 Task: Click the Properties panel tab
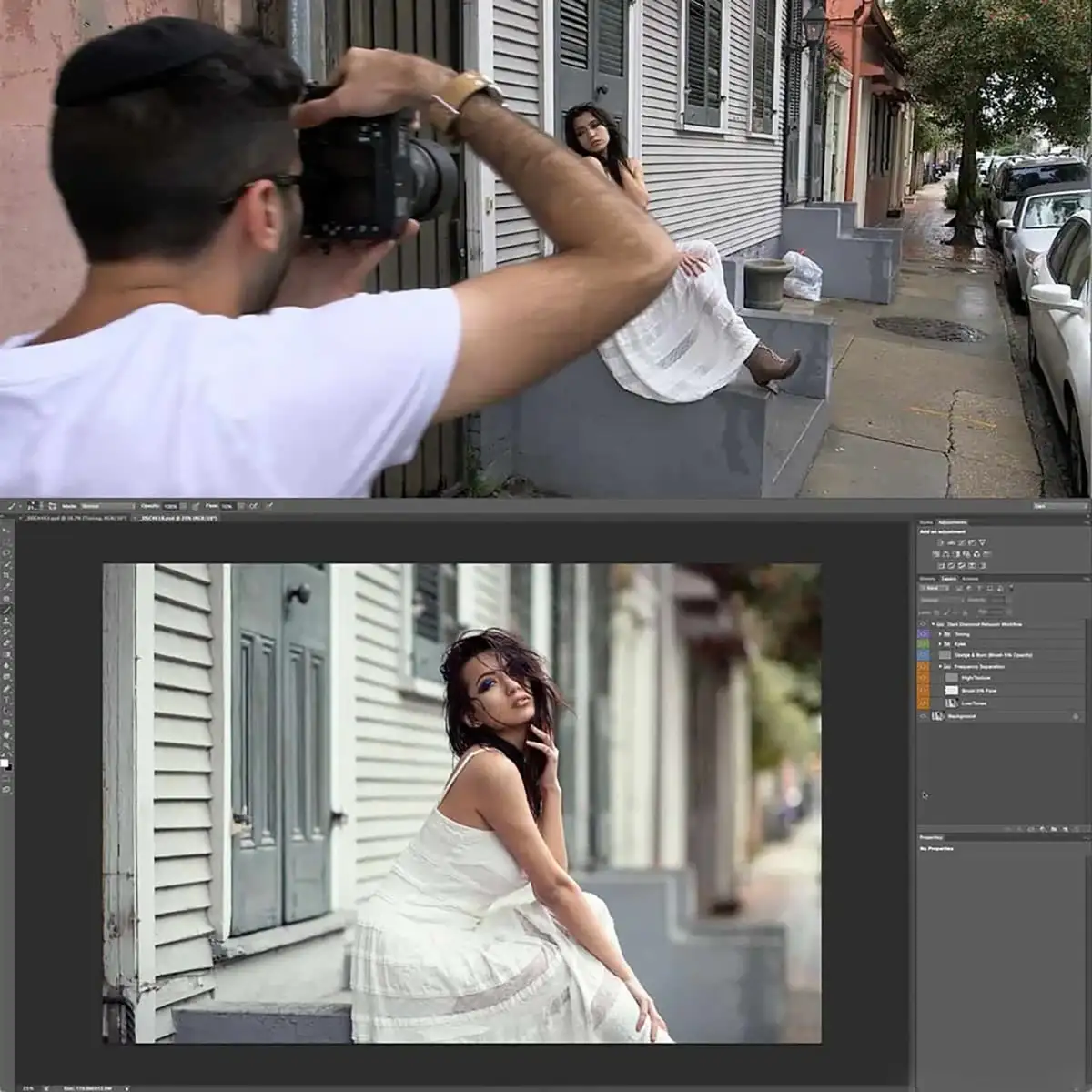coord(932,837)
